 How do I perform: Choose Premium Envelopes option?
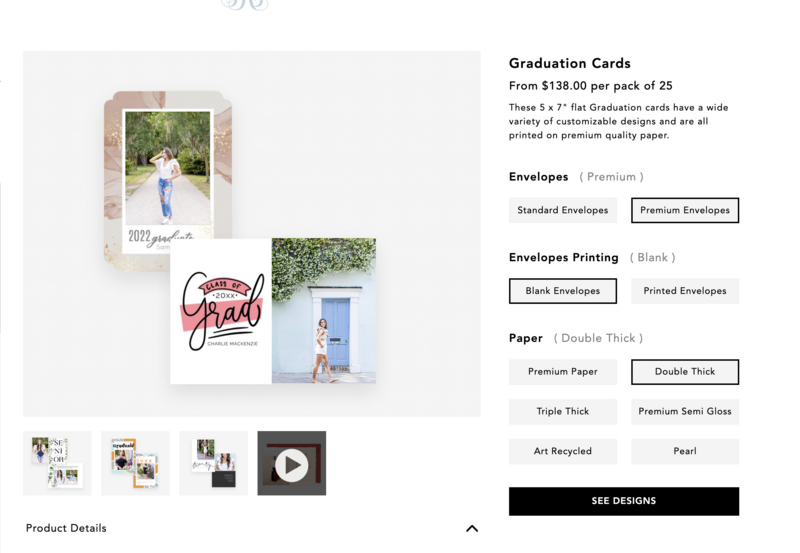point(685,210)
